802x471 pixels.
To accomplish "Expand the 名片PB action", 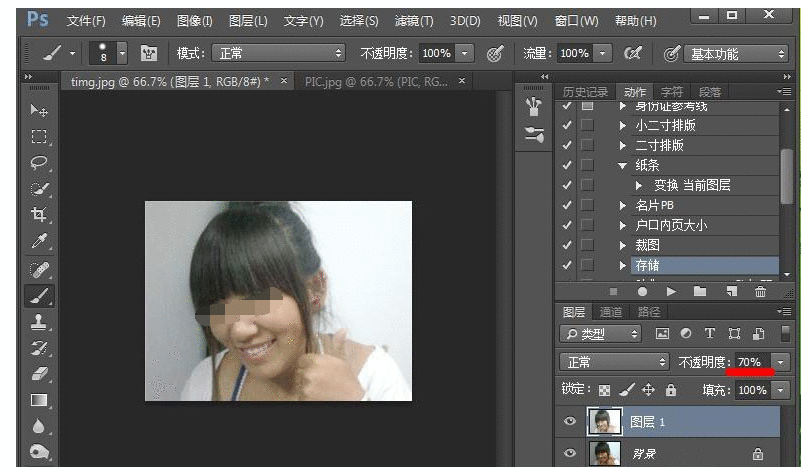I will (623, 205).
